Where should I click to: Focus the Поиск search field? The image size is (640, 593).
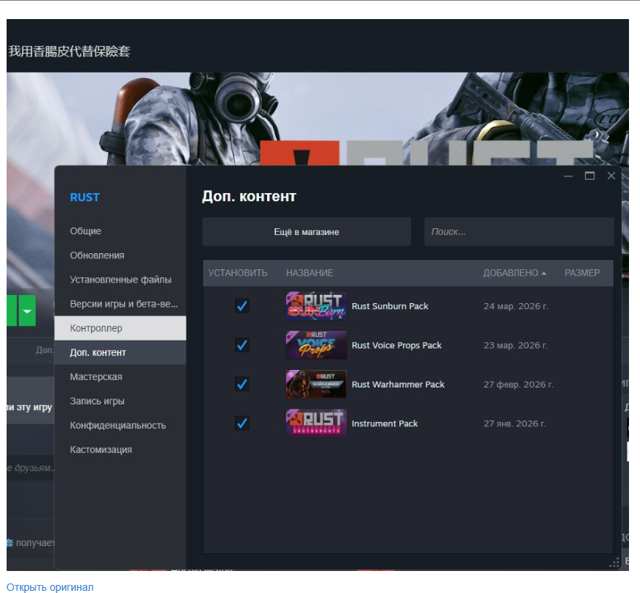pos(519,232)
